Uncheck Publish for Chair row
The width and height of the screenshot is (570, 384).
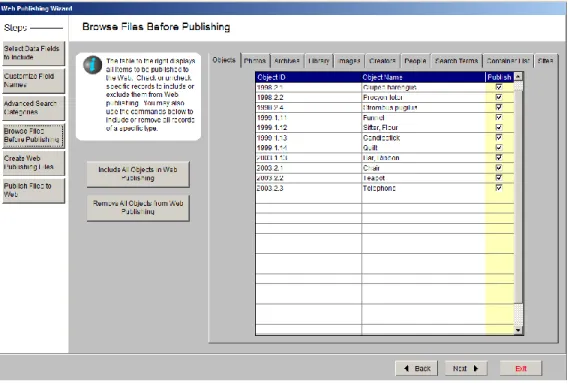pyautogui.click(x=499, y=168)
